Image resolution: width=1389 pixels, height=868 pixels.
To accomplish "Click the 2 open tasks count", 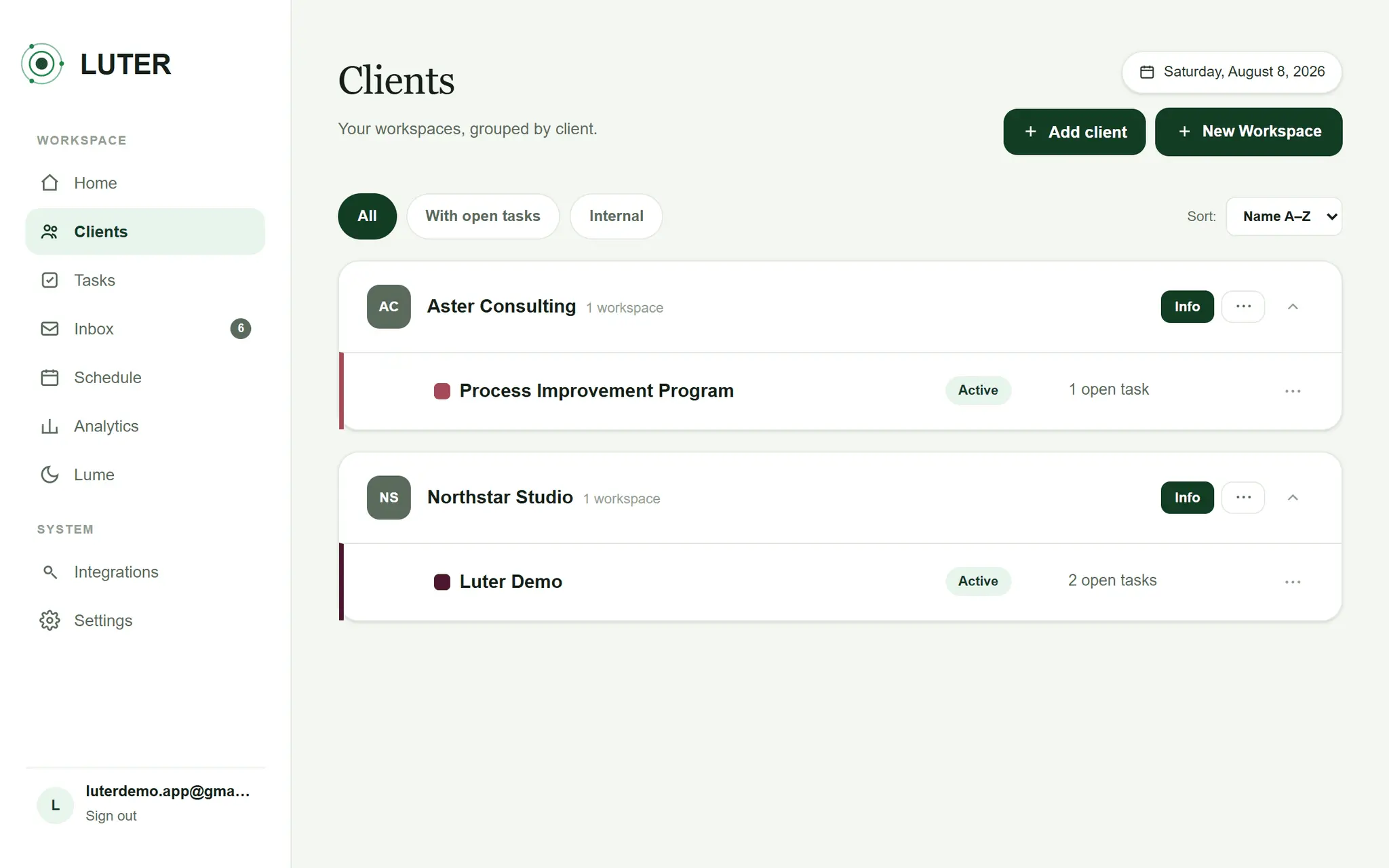I will coord(1112,580).
